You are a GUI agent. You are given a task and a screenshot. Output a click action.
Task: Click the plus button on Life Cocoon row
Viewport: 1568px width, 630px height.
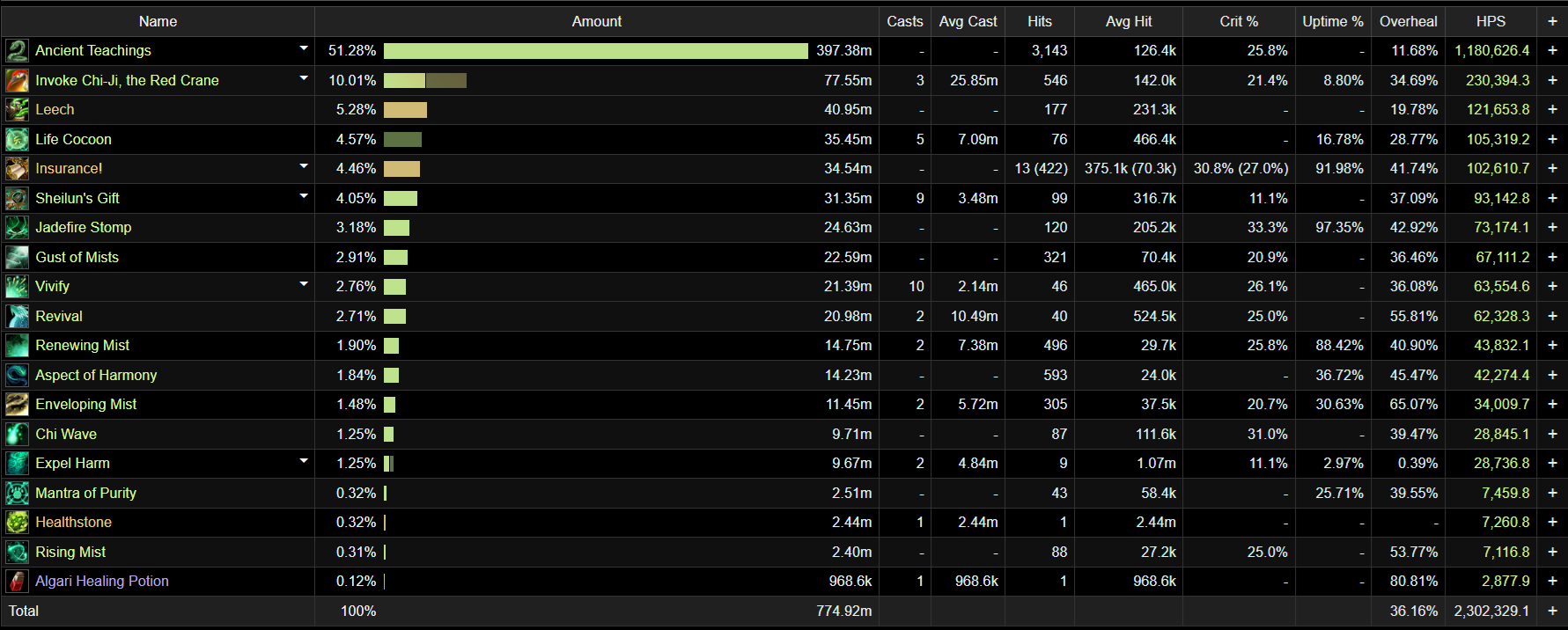1552,139
